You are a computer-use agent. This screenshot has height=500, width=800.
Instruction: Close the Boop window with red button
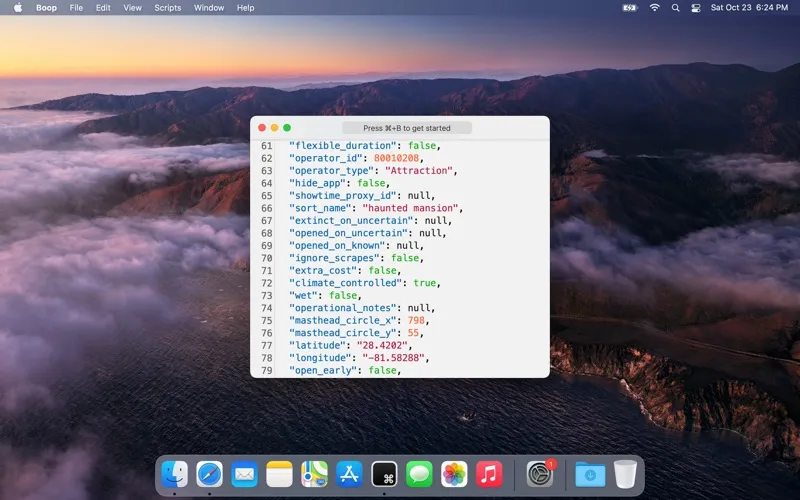click(x=262, y=128)
